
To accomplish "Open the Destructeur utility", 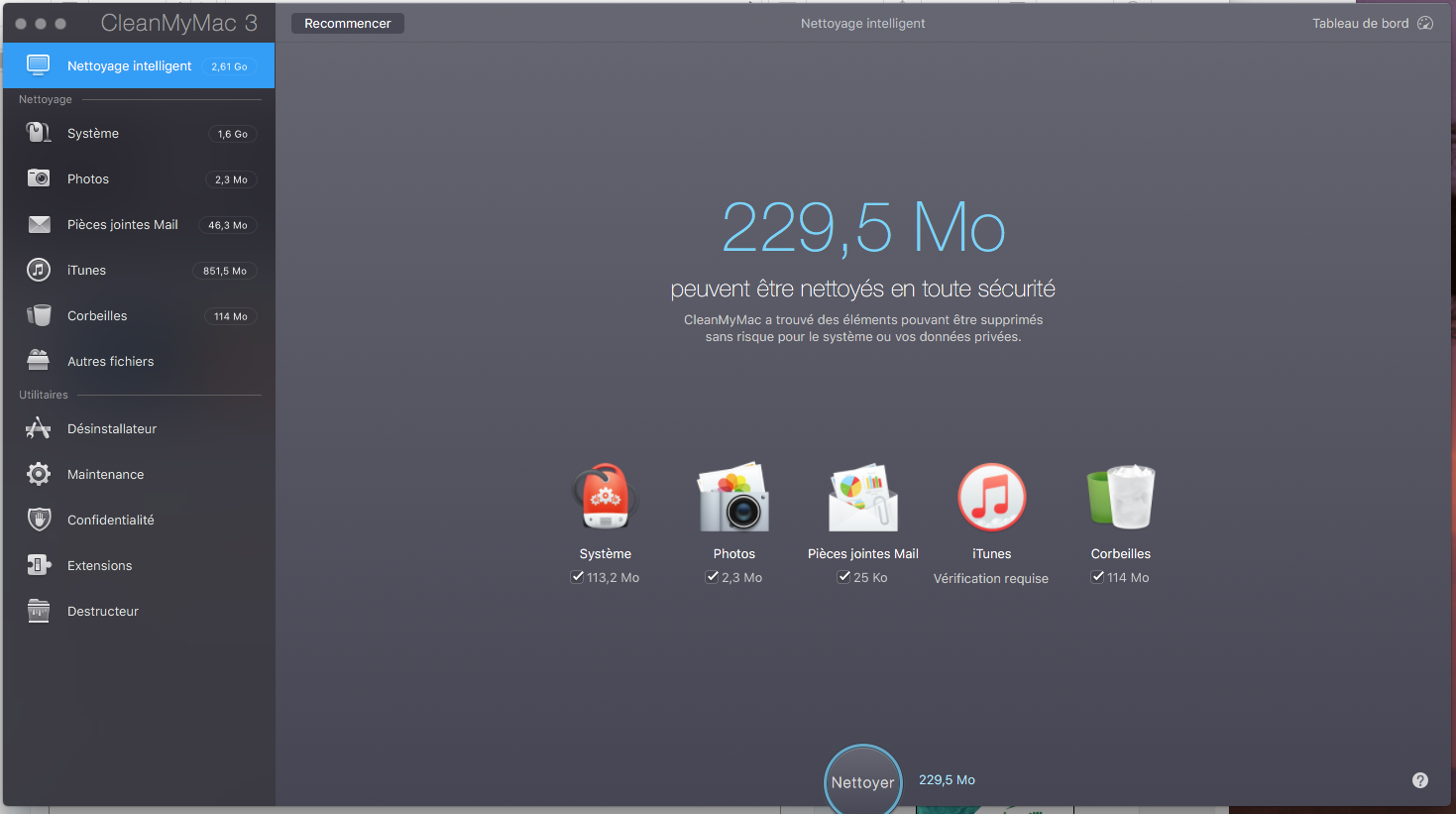I will [x=139, y=611].
